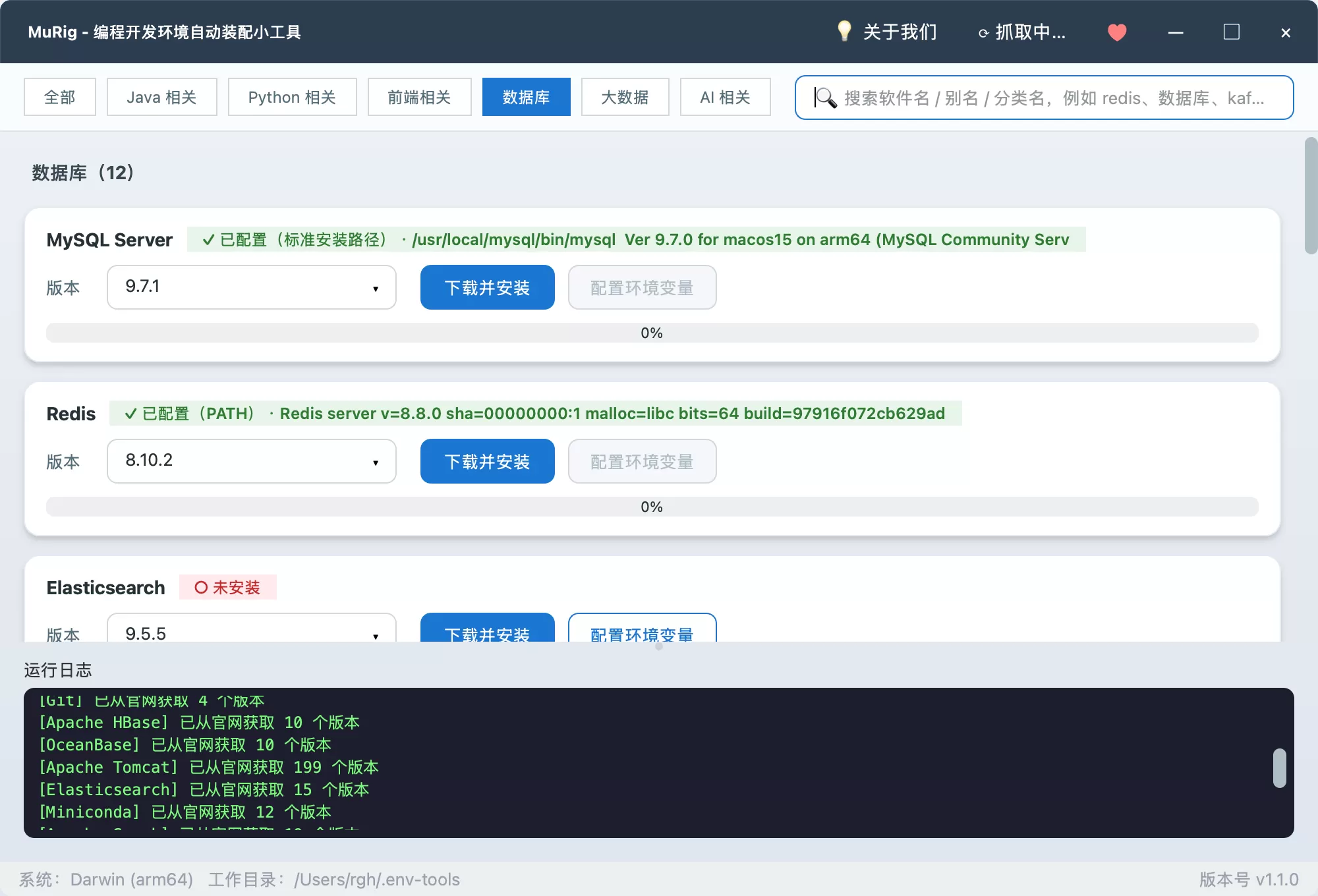The image size is (1318, 896).
Task: Maximize the MuRig window
Action: pos(1231,32)
